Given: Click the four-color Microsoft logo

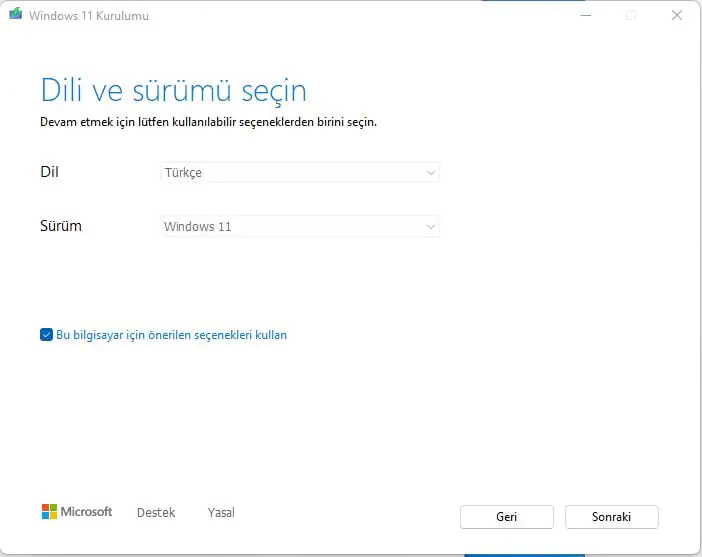Looking at the screenshot, I should tap(50, 512).
